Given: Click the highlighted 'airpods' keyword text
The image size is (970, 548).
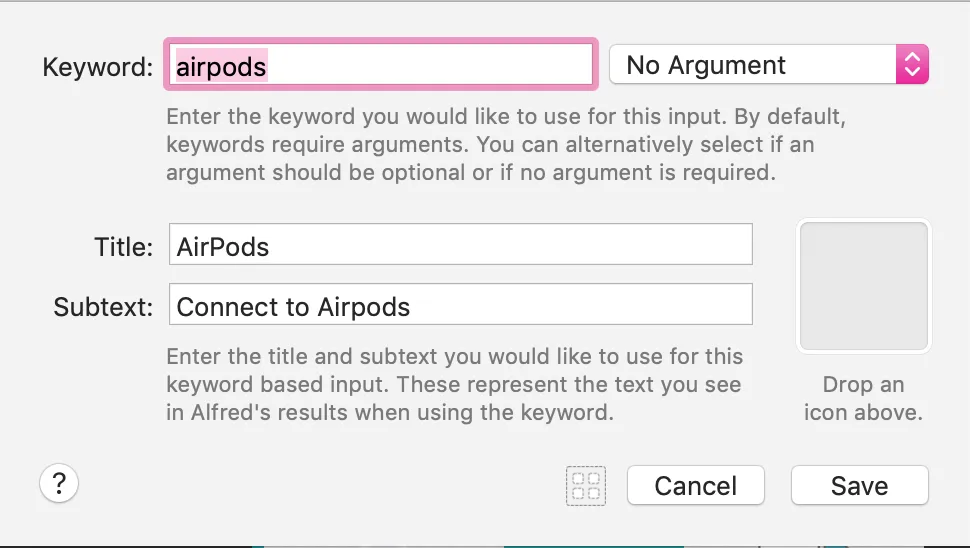Looking at the screenshot, I should 221,66.
